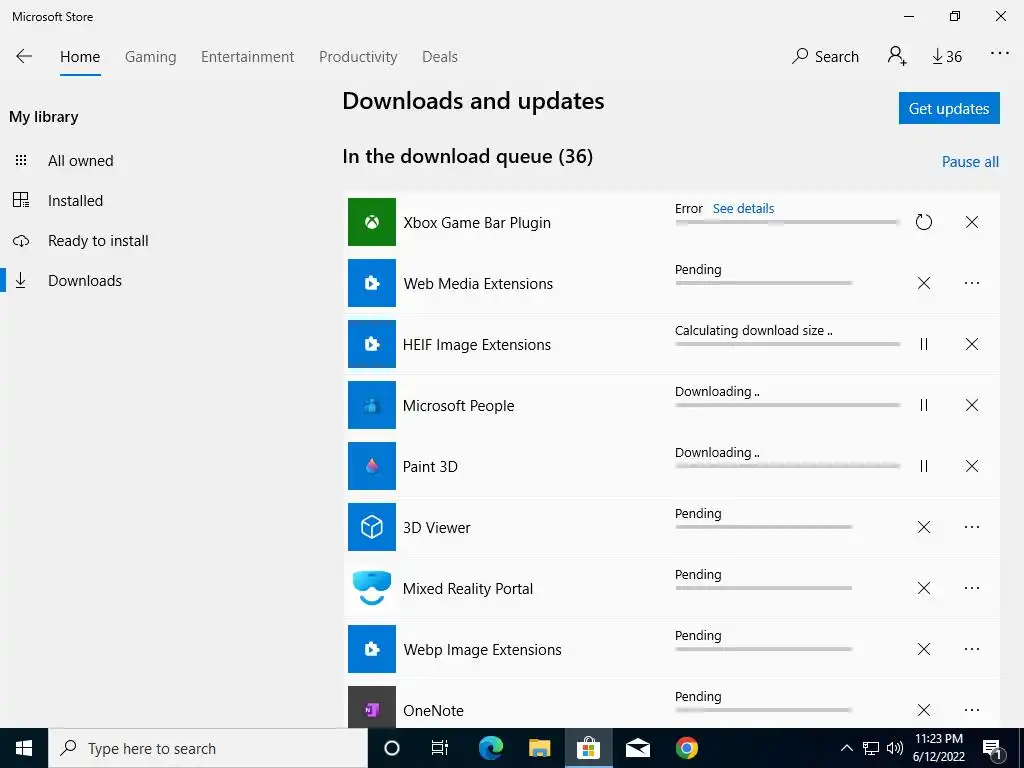Click the OneNote app icon

point(372,707)
